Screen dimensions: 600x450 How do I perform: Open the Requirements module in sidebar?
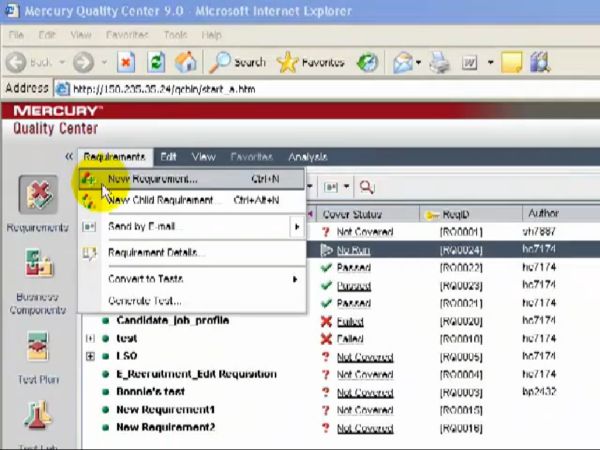coord(38,195)
